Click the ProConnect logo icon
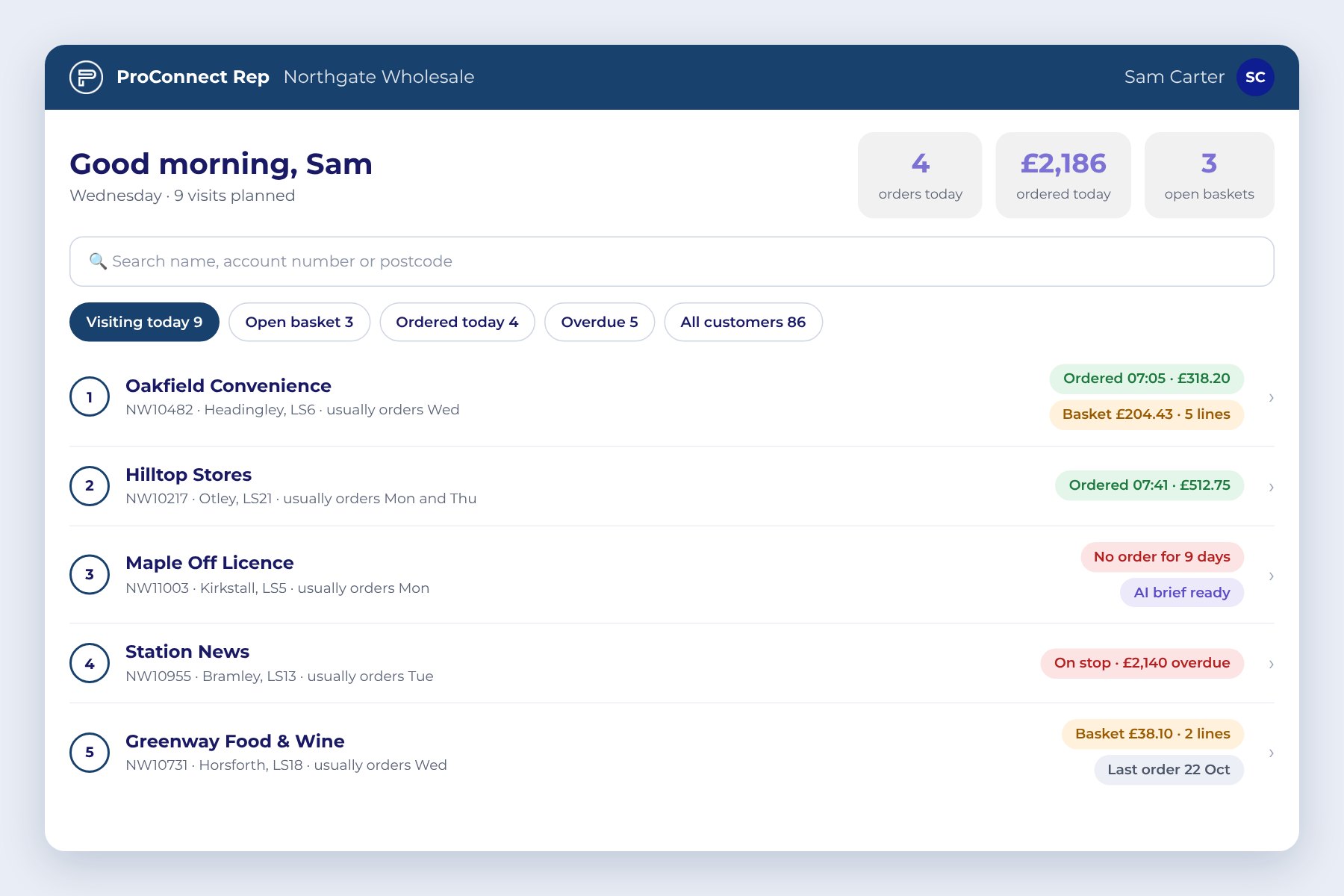 86,77
